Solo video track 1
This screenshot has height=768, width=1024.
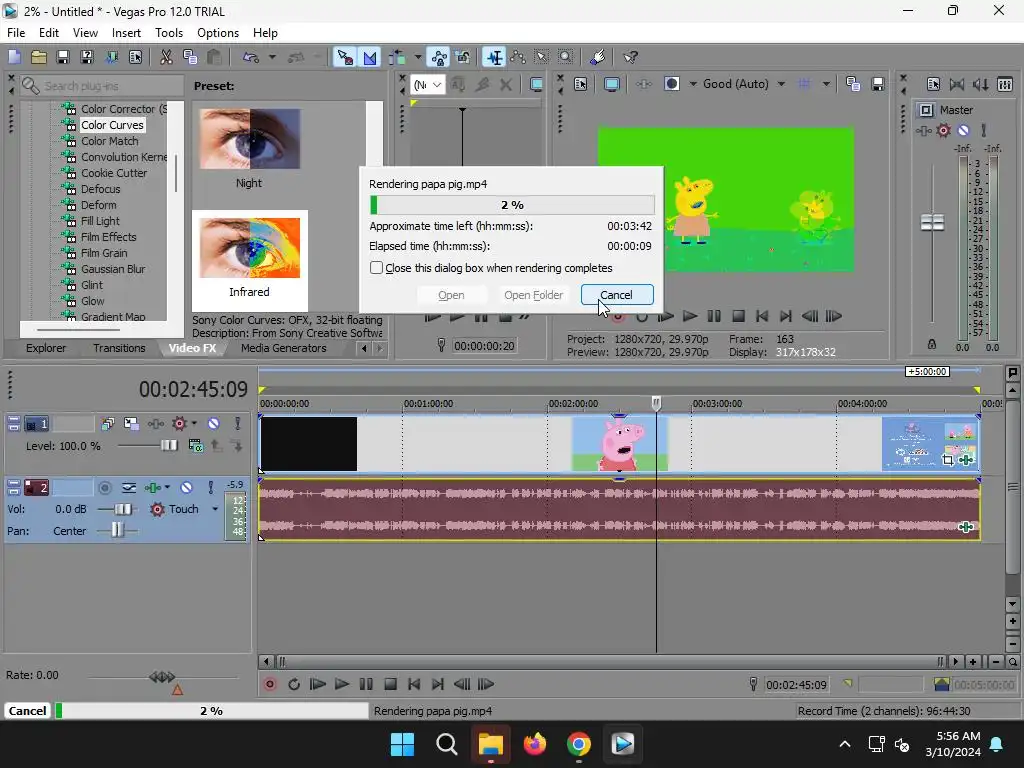click(238, 423)
